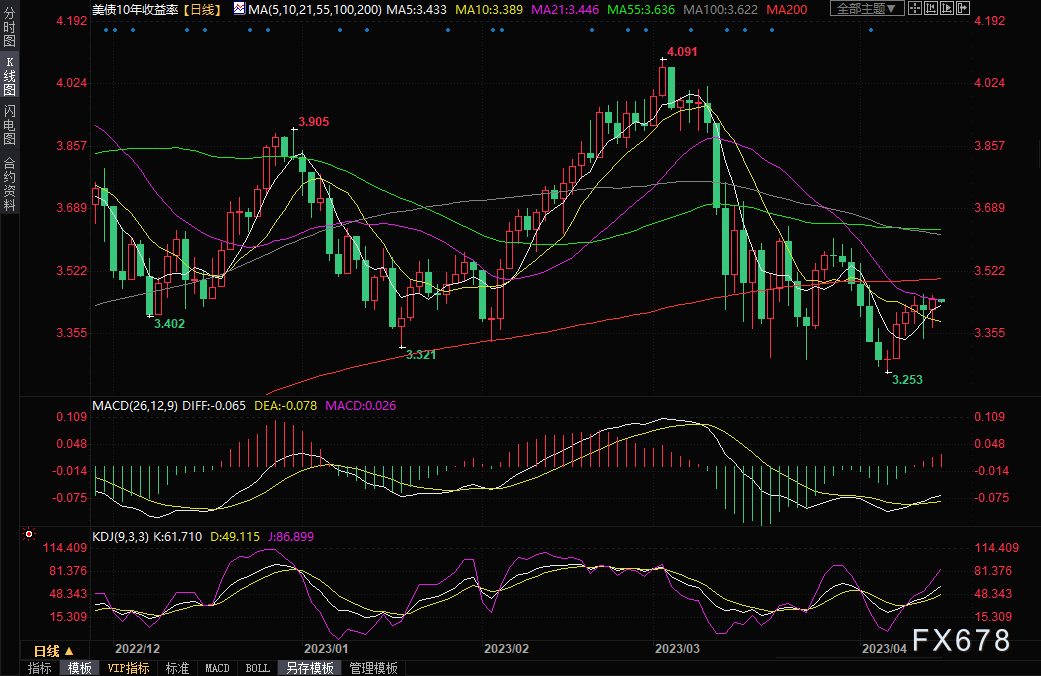Select the K线图 sidebar tab
Viewport: 1041px width, 676px height.
[10, 75]
